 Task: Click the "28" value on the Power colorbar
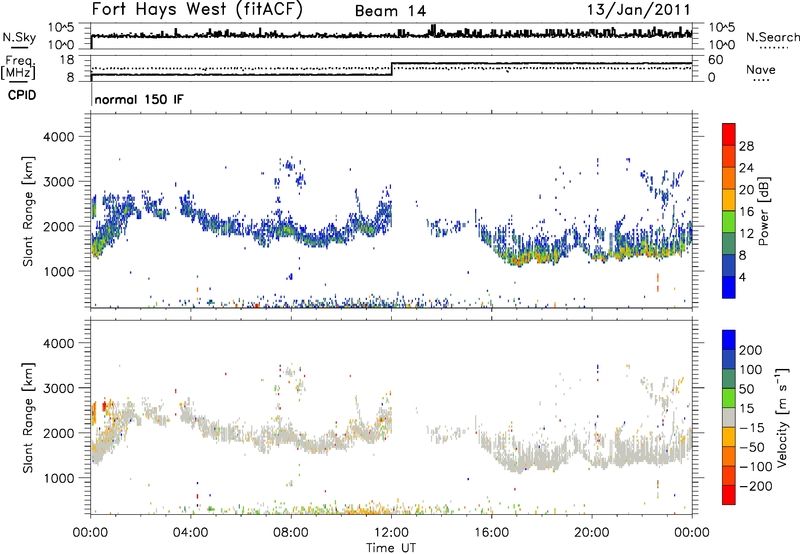[x=746, y=146]
